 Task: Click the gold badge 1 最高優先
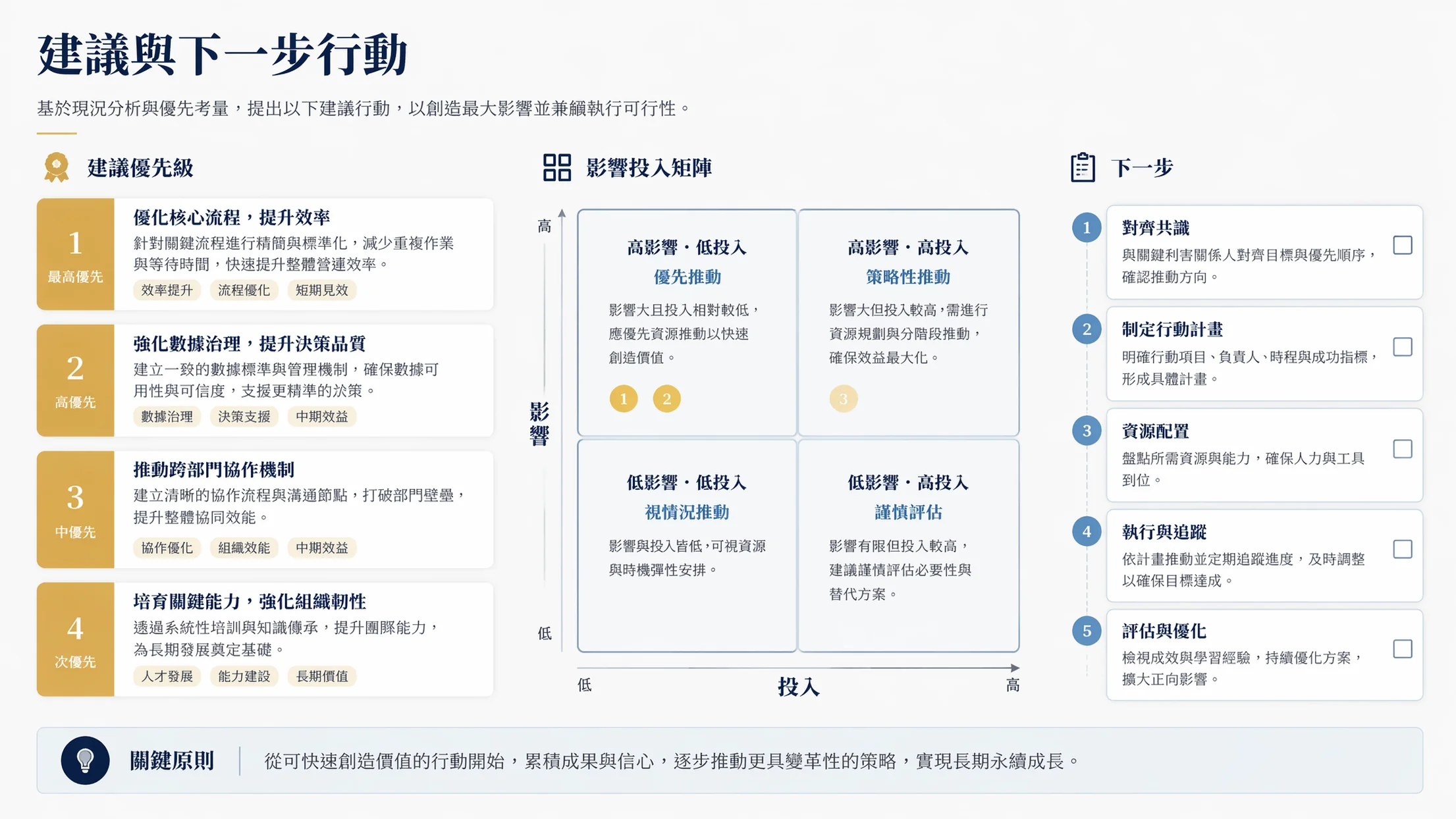coord(75,254)
